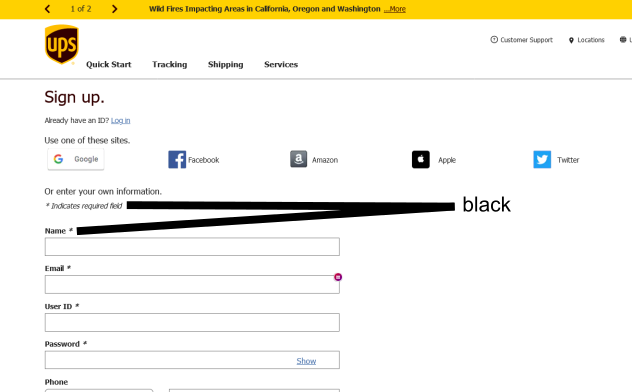The image size is (632, 392).
Task: Click the 'Or enter your own information.' text
Action: tap(103, 191)
